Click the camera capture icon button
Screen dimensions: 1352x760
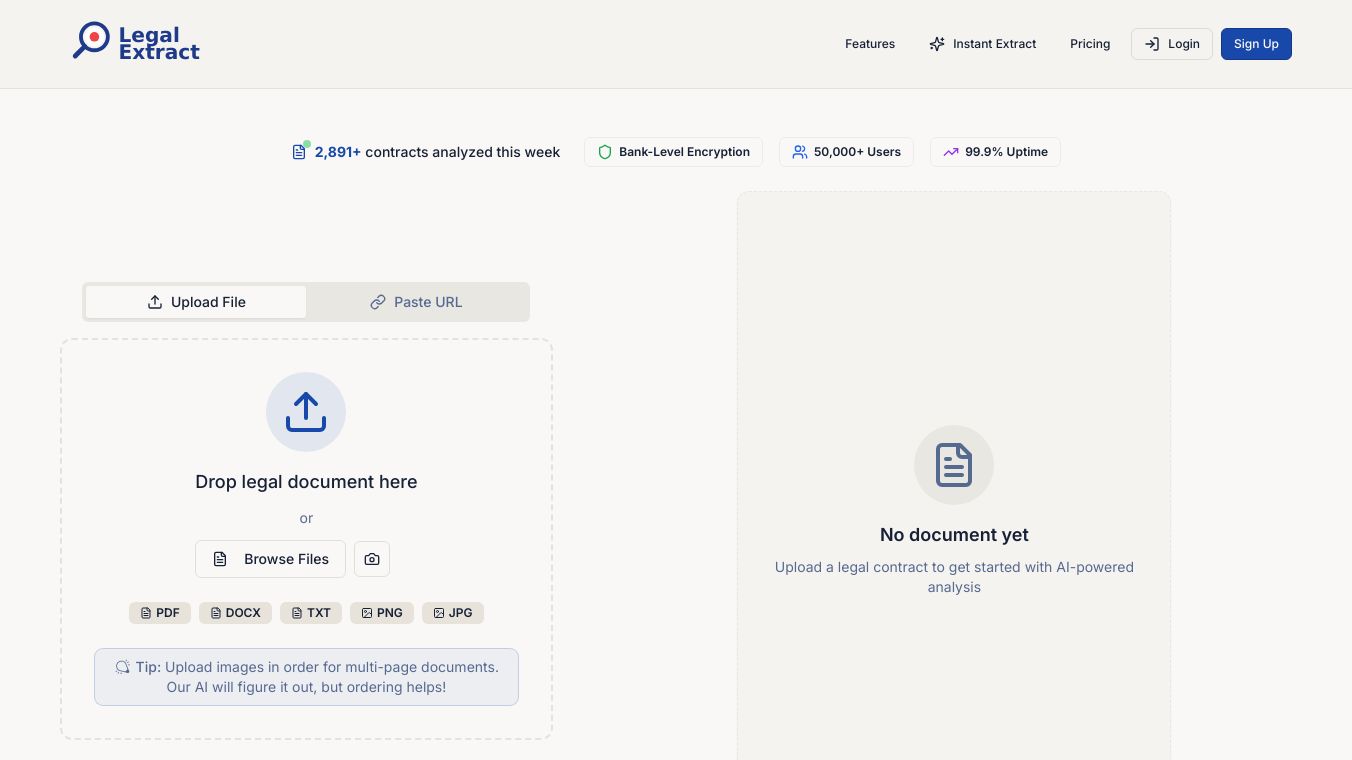372,559
